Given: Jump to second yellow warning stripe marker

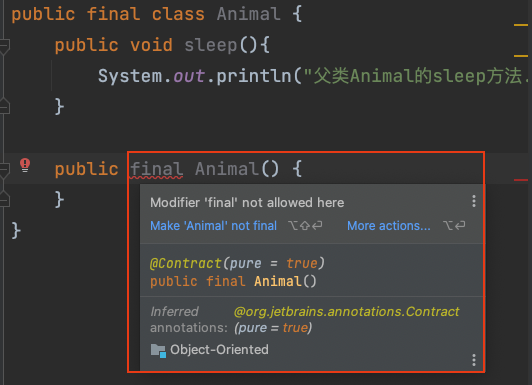Looking at the screenshot, I should pos(521,56).
